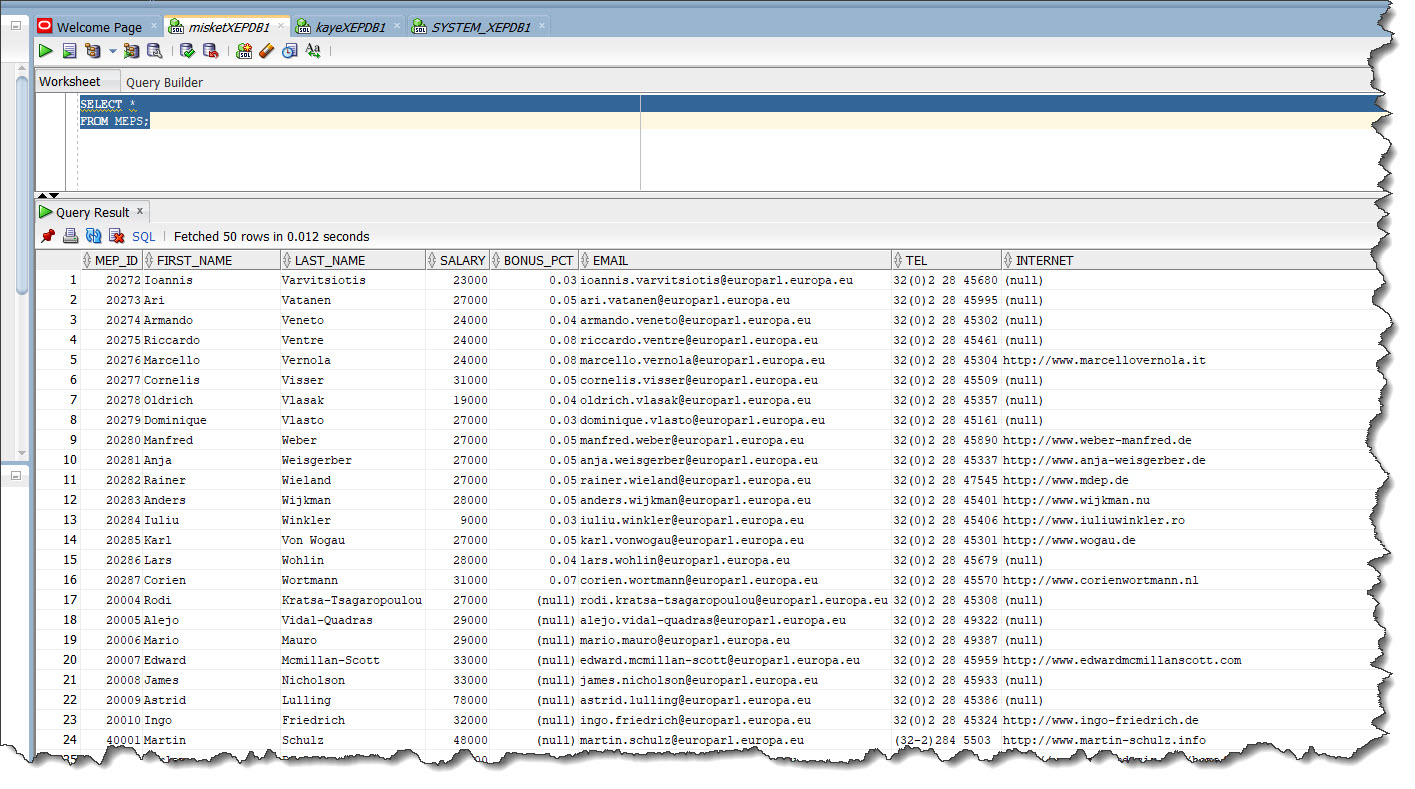Click the Clear eraser icon
The width and height of the screenshot is (1415, 789).
pos(266,50)
